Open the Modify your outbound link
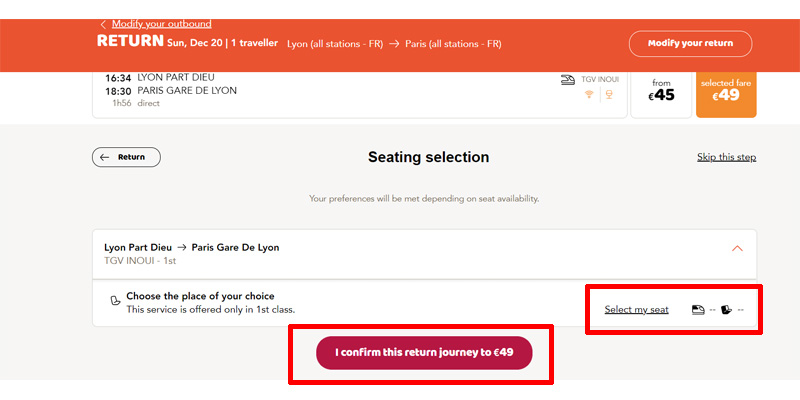800x400 pixels. click(161, 24)
